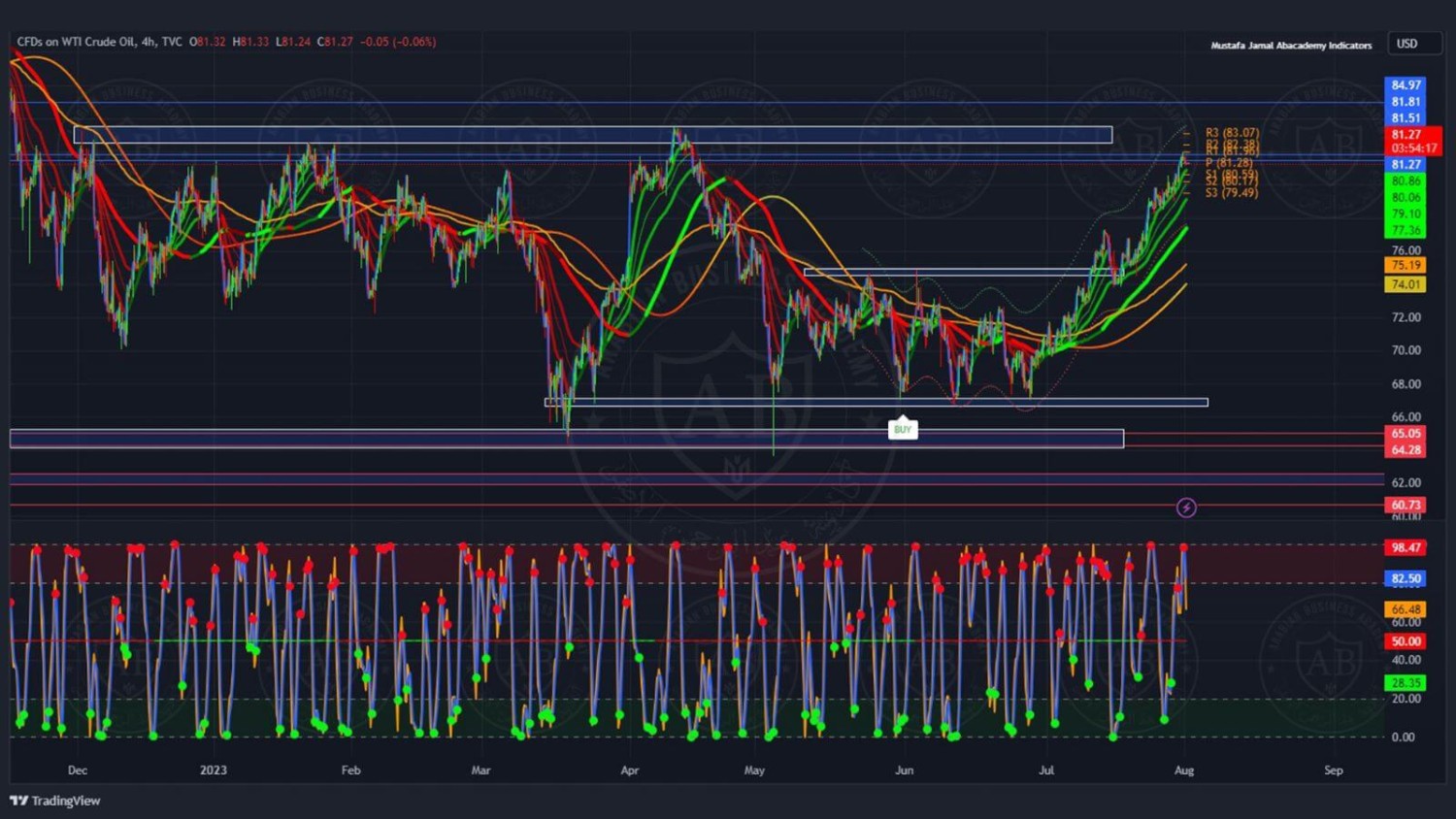The height and width of the screenshot is (819, 1456).
Task: Click Apr on the time axis
Action: pyautogui.click(x=630, y=770)
